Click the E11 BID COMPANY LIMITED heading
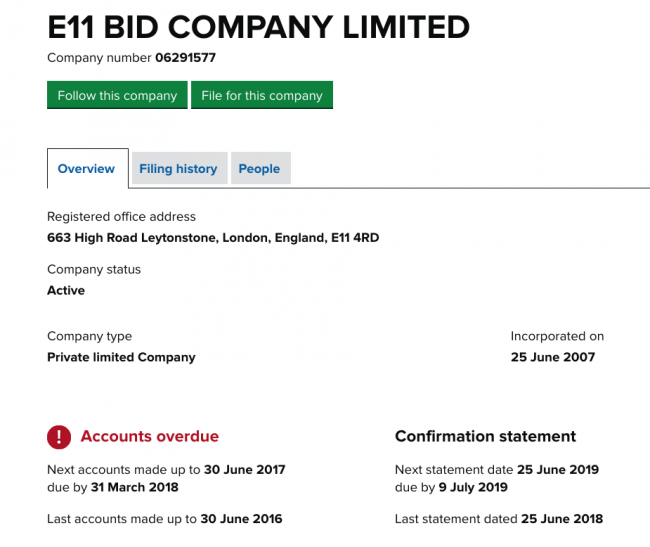650x547 pixels. (x=259, y=27)
